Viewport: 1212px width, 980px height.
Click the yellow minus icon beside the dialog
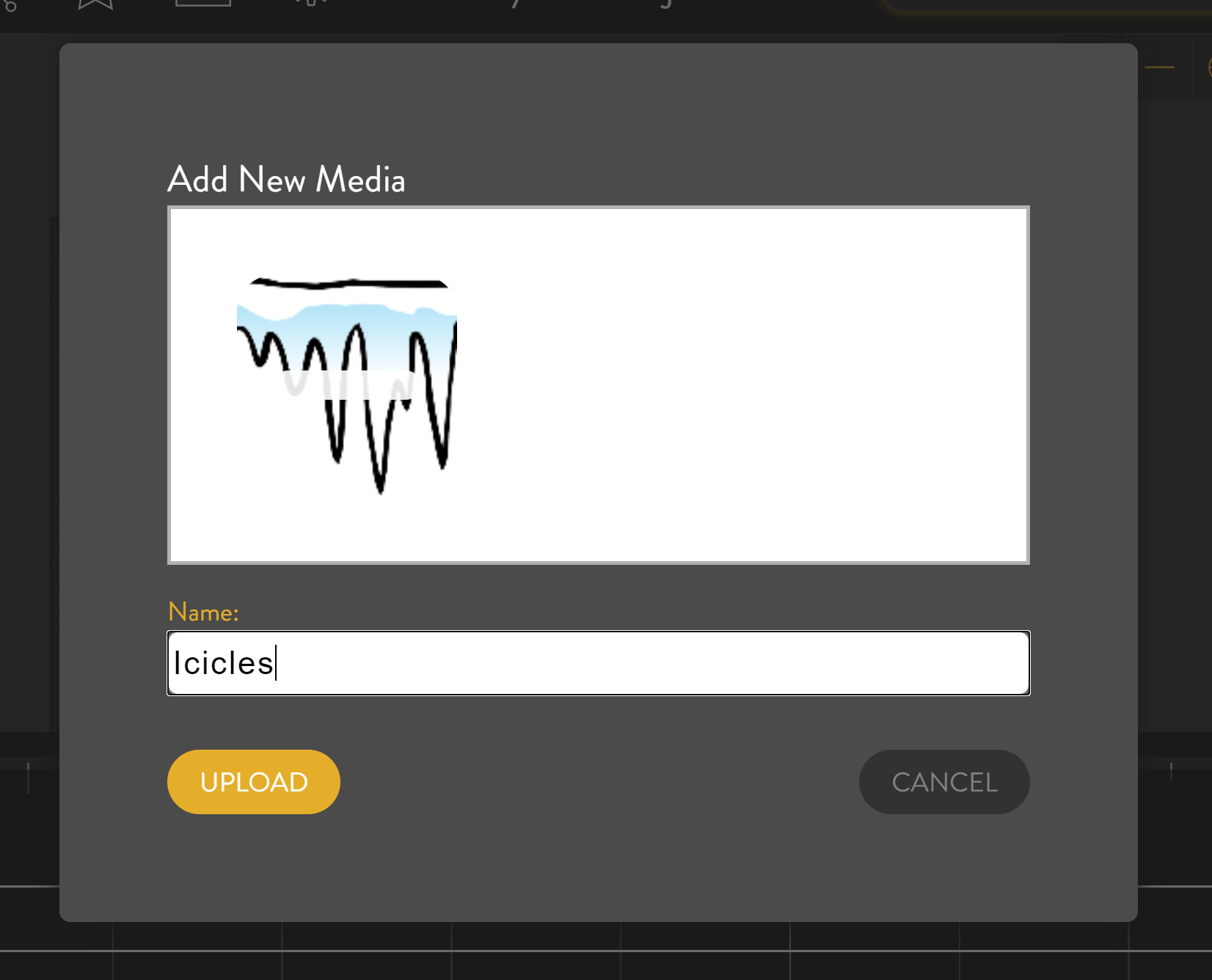click(1159, 67)
